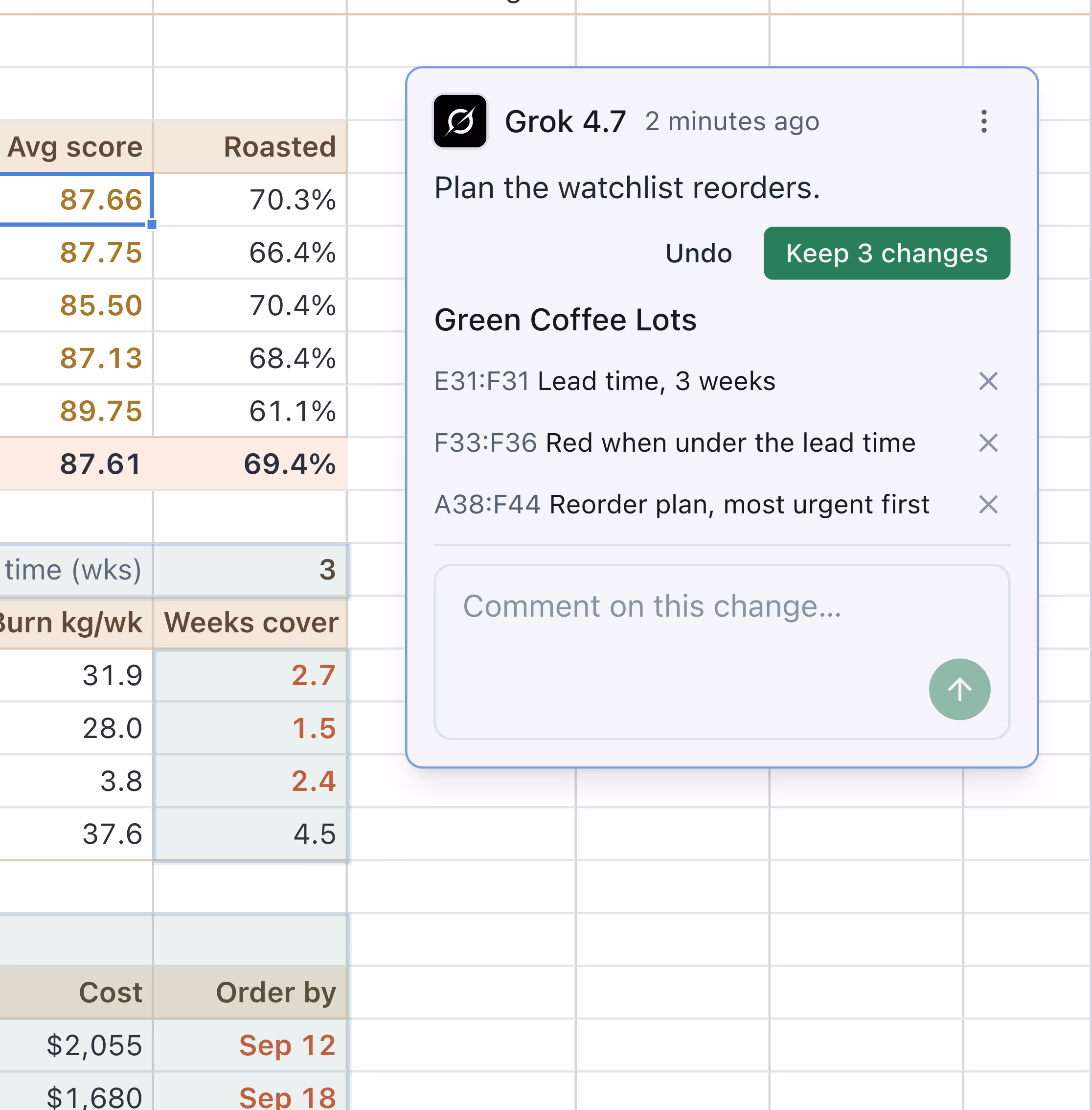The height and width of the screenshot is (1110, 1092).
Task: Select the Roasted cell 70.3%
Action: point(250,200)
